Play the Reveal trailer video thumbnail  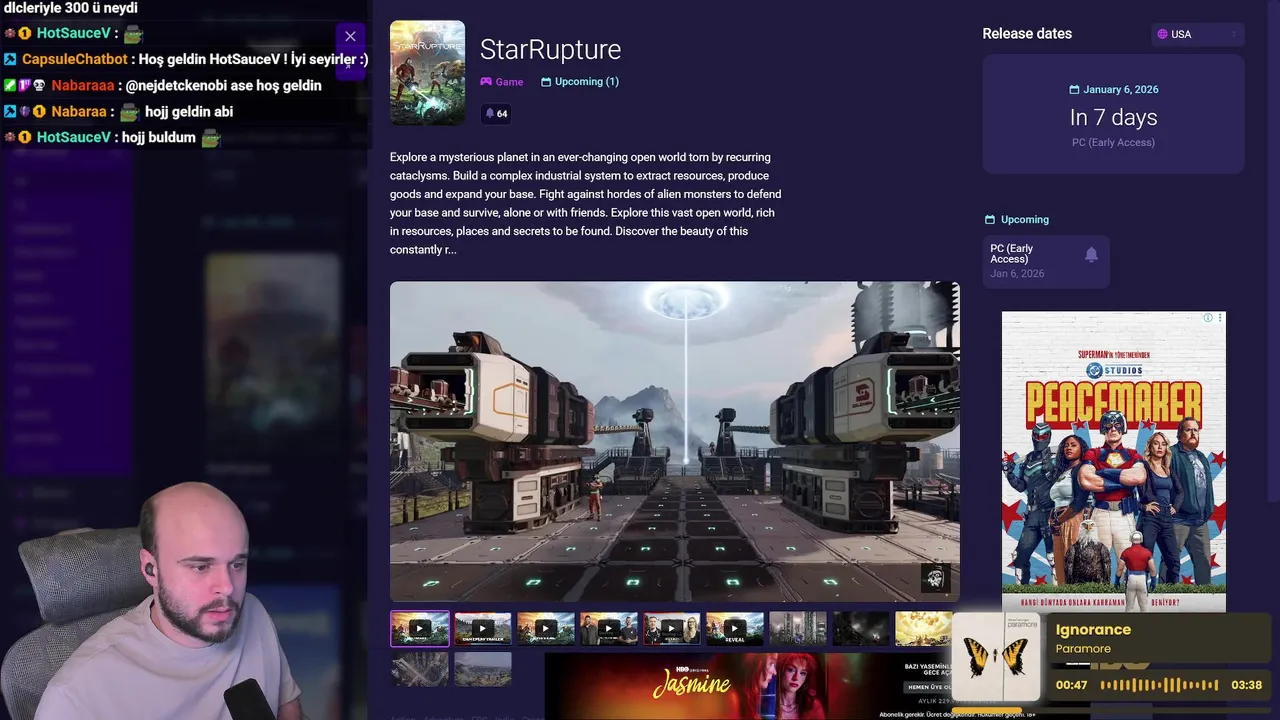click(x=735, y=629)
